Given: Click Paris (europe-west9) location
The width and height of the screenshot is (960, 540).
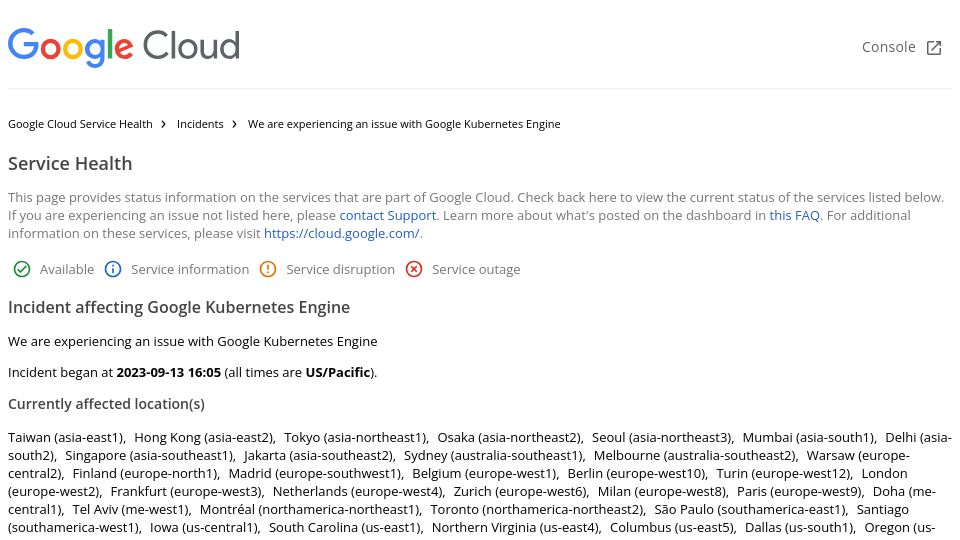Looking at the screenshot, I should point(800,492).
